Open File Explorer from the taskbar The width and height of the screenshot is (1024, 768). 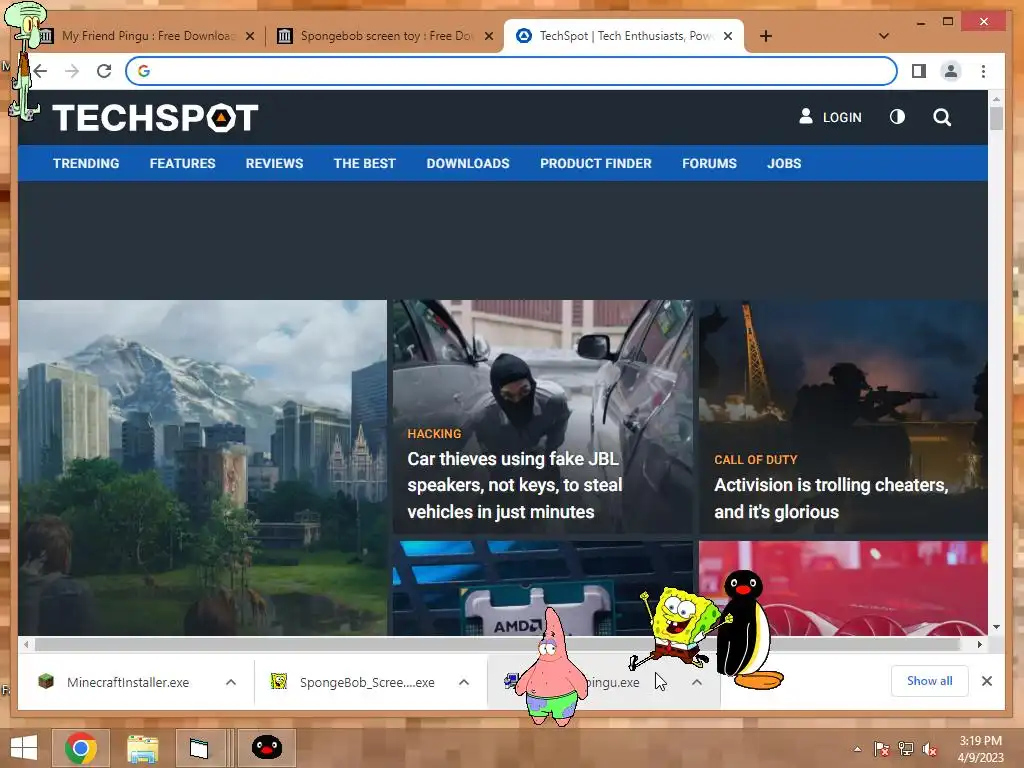142,748
